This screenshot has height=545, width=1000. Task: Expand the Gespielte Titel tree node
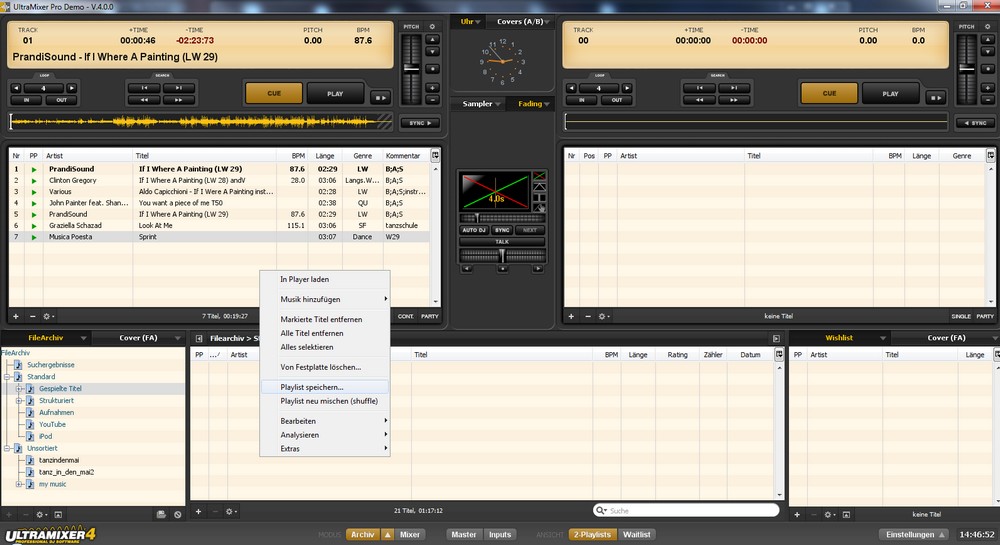(19, 389)
